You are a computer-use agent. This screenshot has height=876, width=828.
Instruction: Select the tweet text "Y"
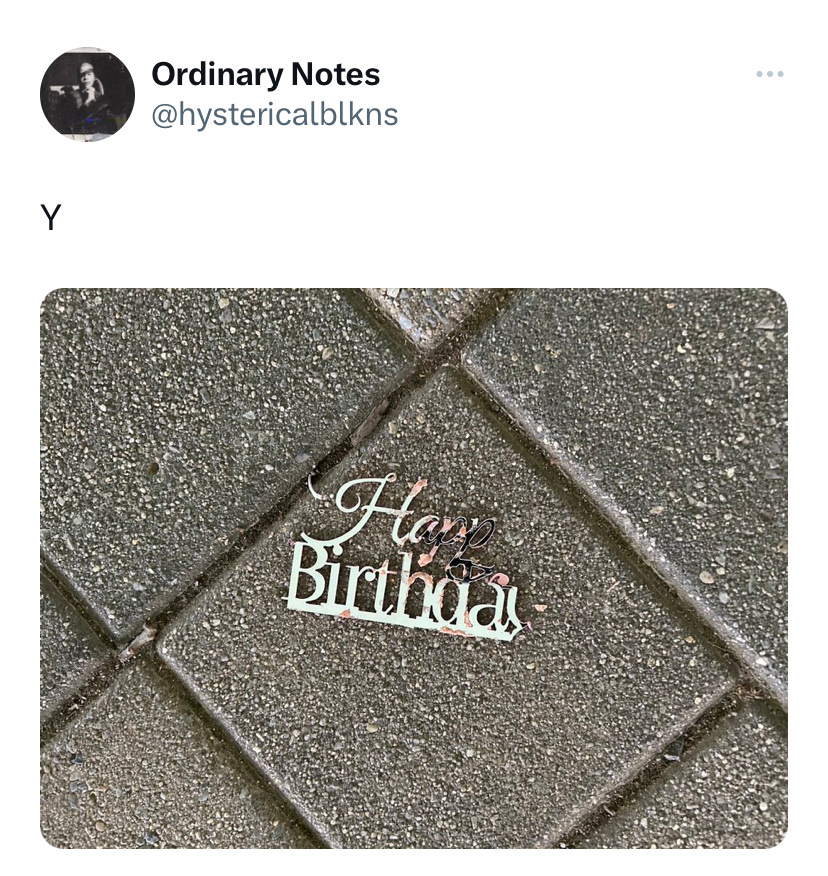[x=50, y=217]
